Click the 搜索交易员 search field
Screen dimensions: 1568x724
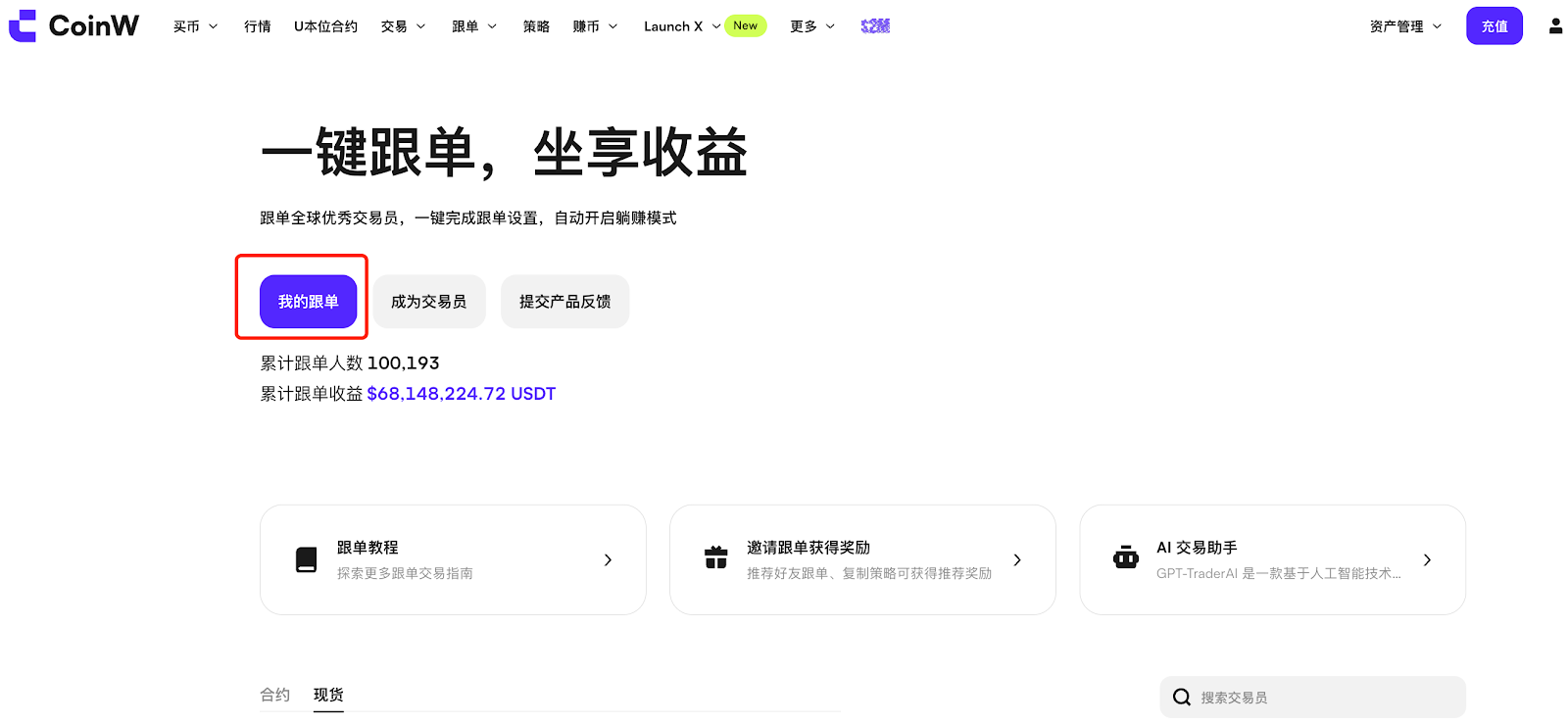1323,698
